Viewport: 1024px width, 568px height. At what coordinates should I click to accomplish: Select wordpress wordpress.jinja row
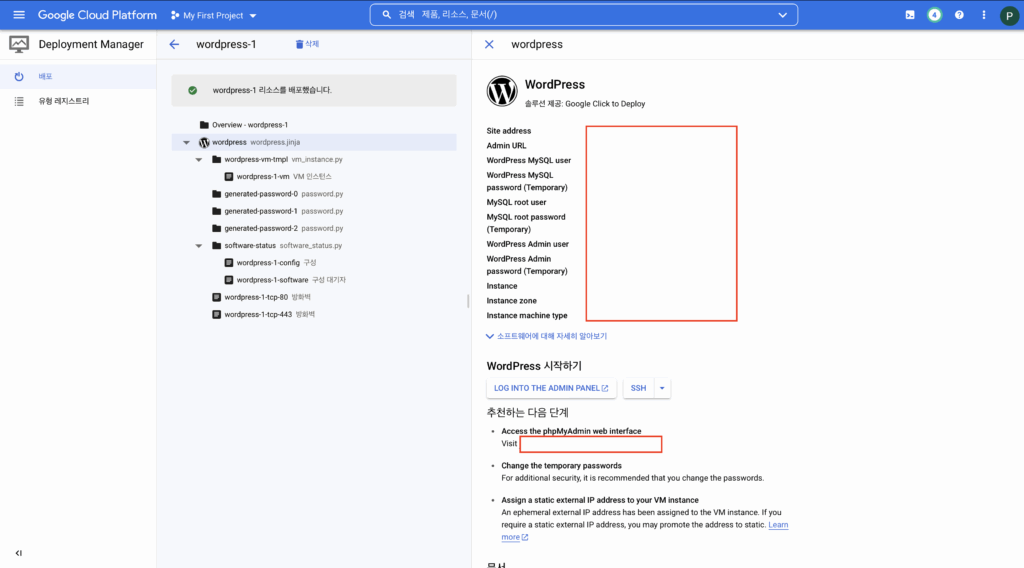tap(314, 142)
